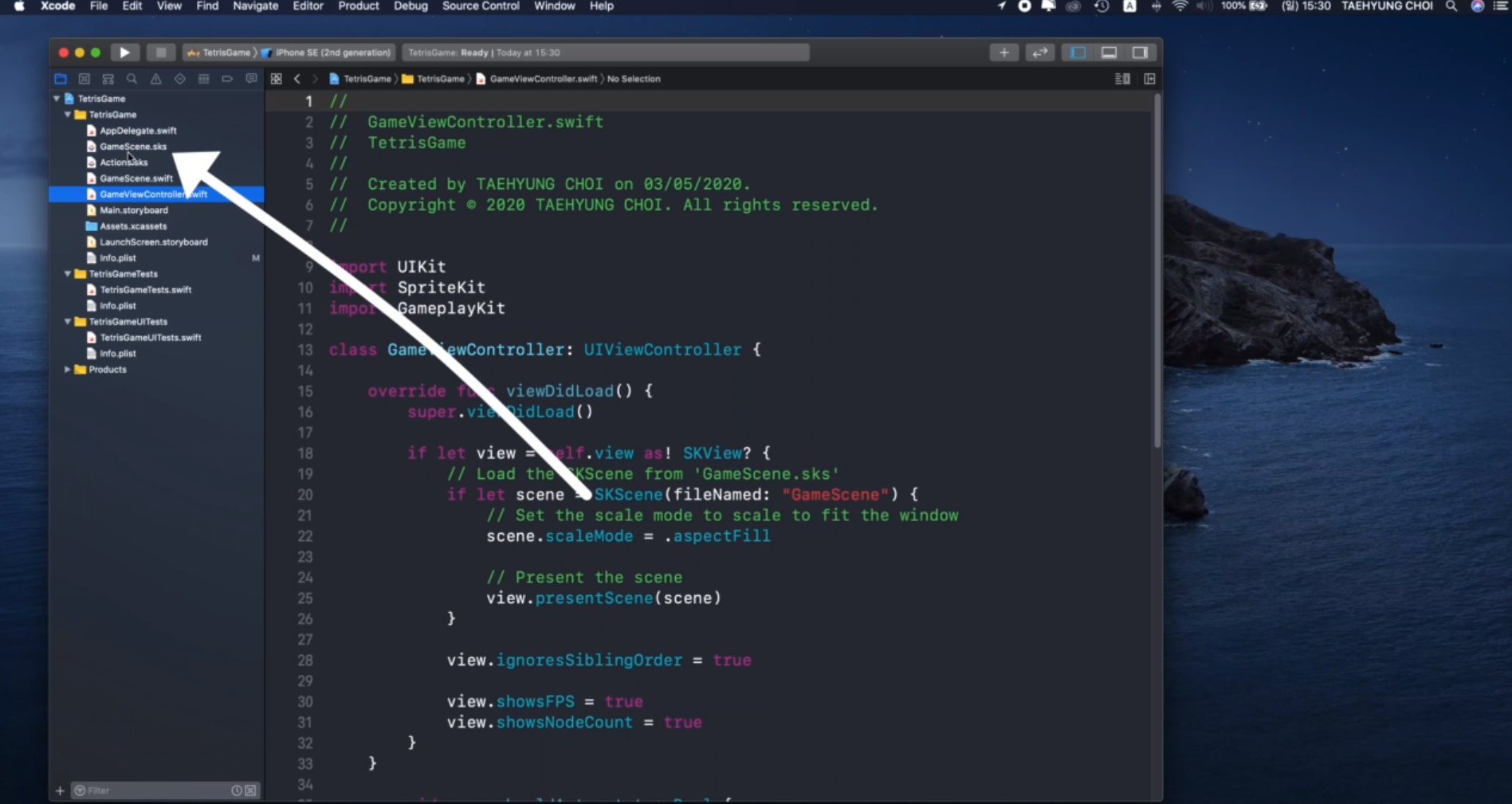Screen dimensions: 1512x804
Task: Open No Selection symbol jump menu
Action: (x=634, y=79)
